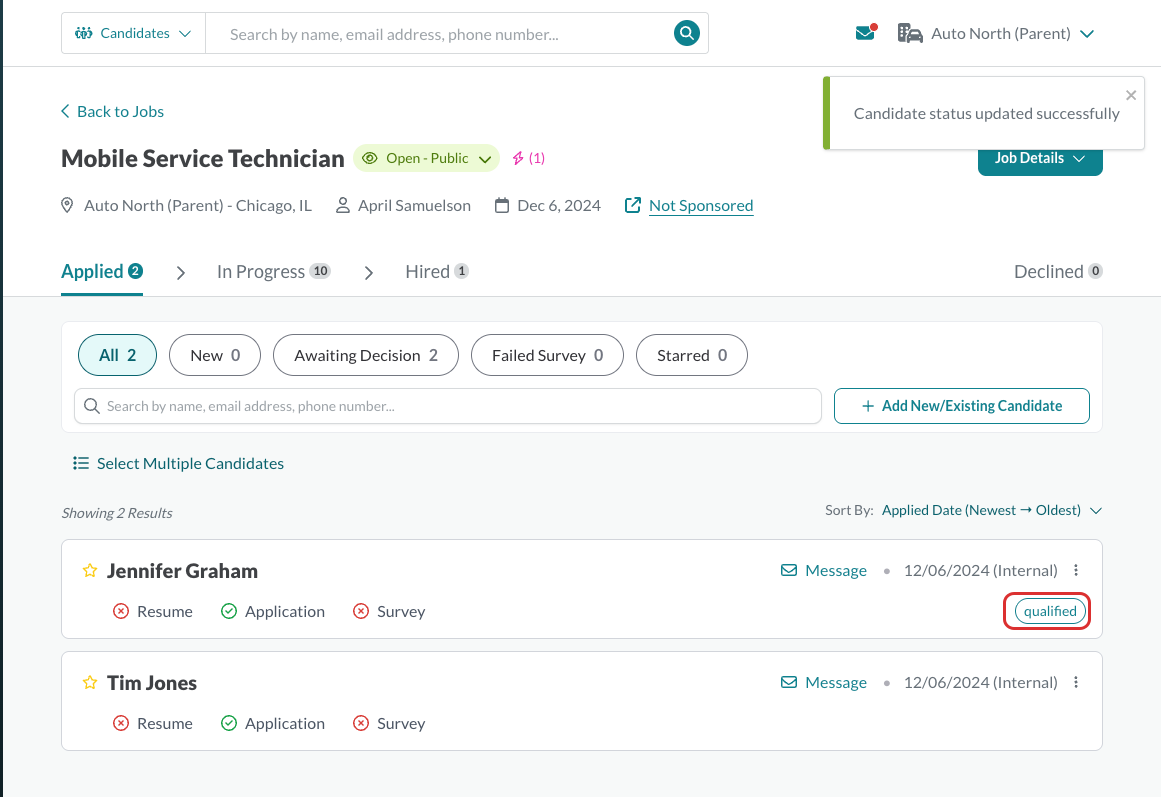Click Tim Jones's Application check icon

[229, 723]
